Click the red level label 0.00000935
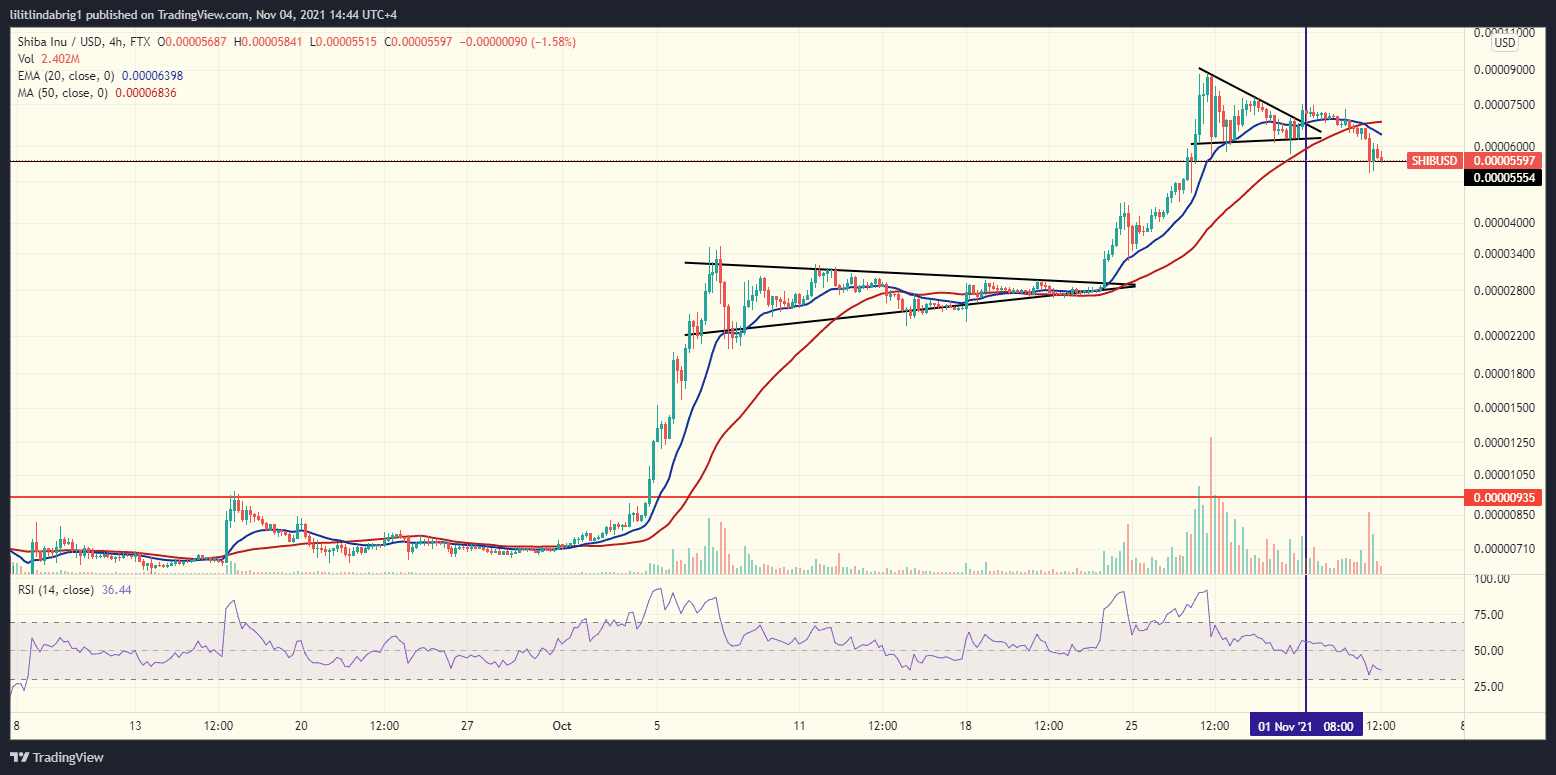Image resolution: width=1556 pixels, height=775 pixels. [x=1503, y=496]
